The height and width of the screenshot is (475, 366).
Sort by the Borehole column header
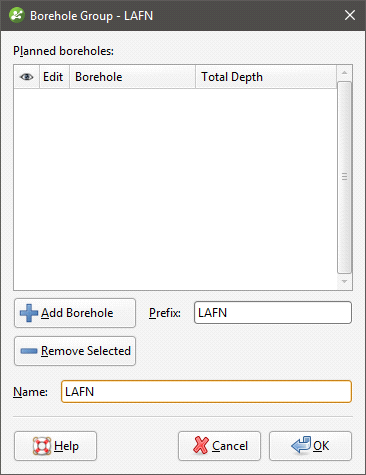[x=132, y=77]
